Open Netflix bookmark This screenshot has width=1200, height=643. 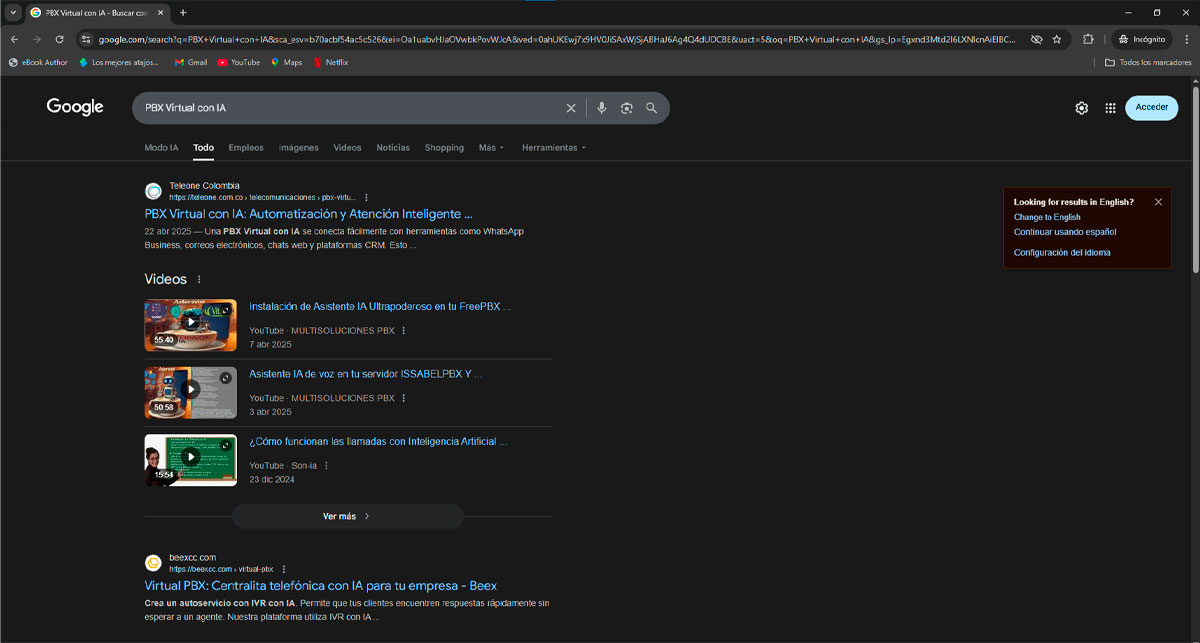(331, 62)
